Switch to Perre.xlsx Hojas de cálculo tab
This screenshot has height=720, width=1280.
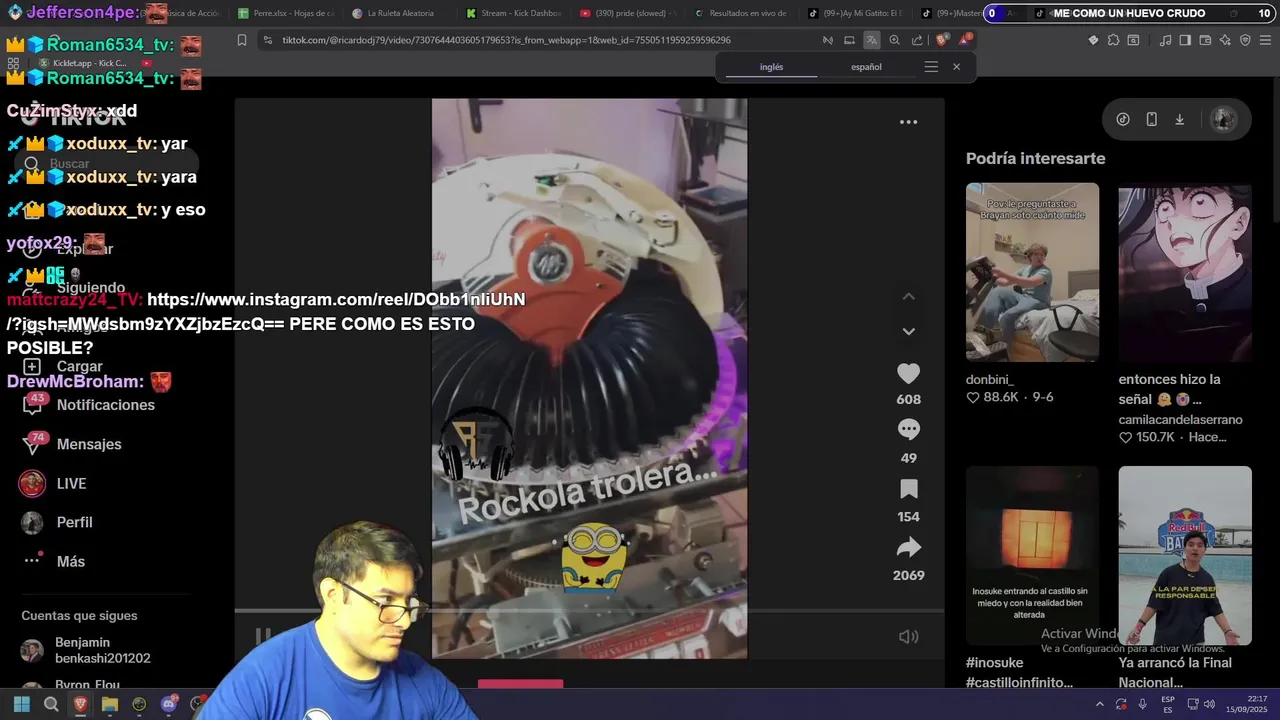tap(285, 13)
